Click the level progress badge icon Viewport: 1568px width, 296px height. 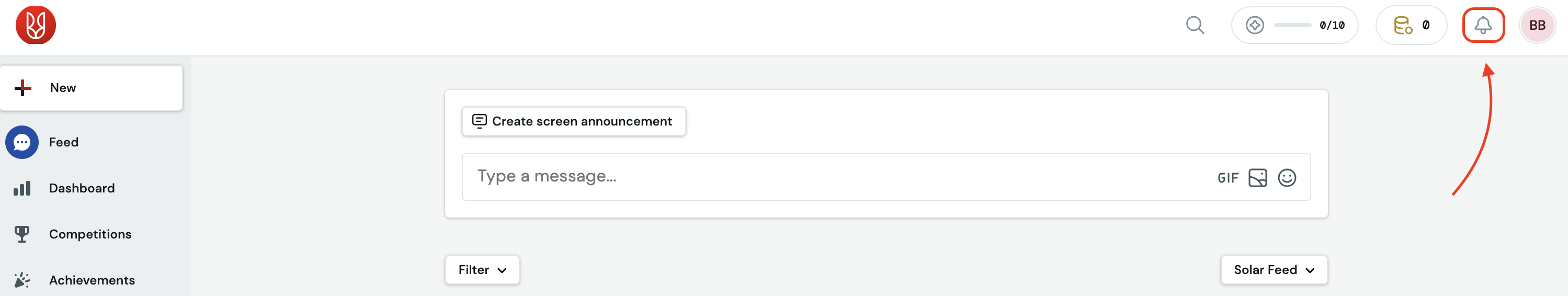pos(1255,25)
